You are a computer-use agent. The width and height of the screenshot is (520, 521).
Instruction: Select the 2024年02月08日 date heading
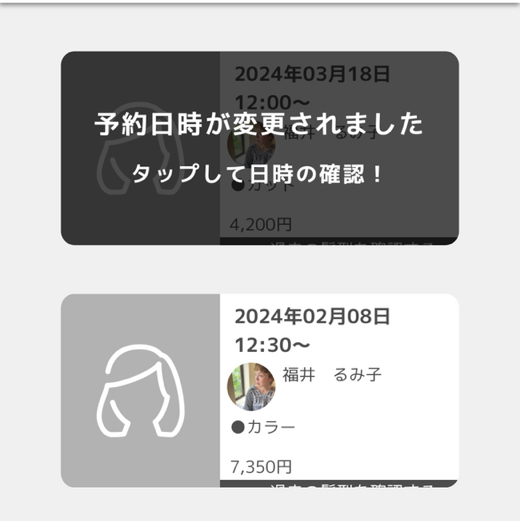point(312,316)
